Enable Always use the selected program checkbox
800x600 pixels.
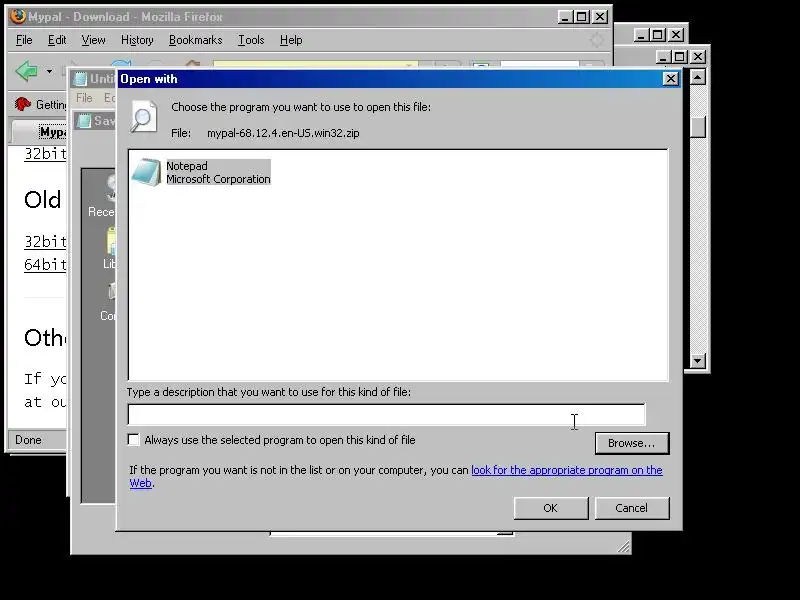pyautogui.click(x=134, y=440)
